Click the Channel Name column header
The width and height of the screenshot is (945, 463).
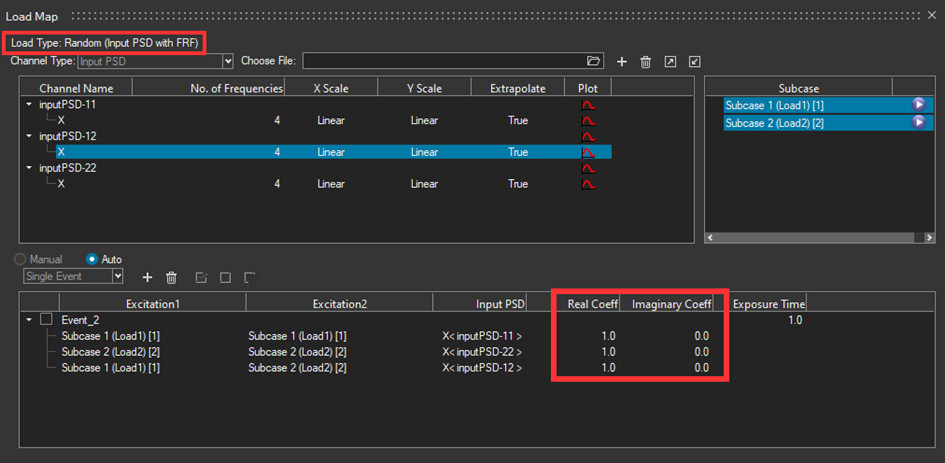[76, 88]
